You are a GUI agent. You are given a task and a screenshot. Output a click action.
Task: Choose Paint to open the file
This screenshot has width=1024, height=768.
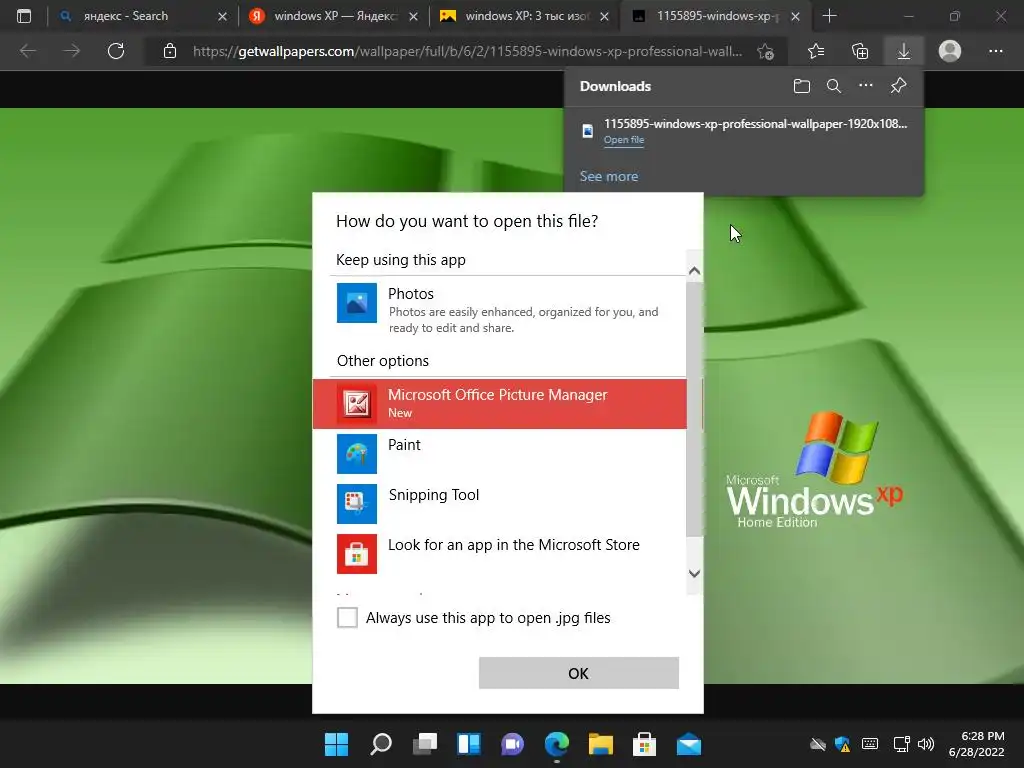(500, 453)
